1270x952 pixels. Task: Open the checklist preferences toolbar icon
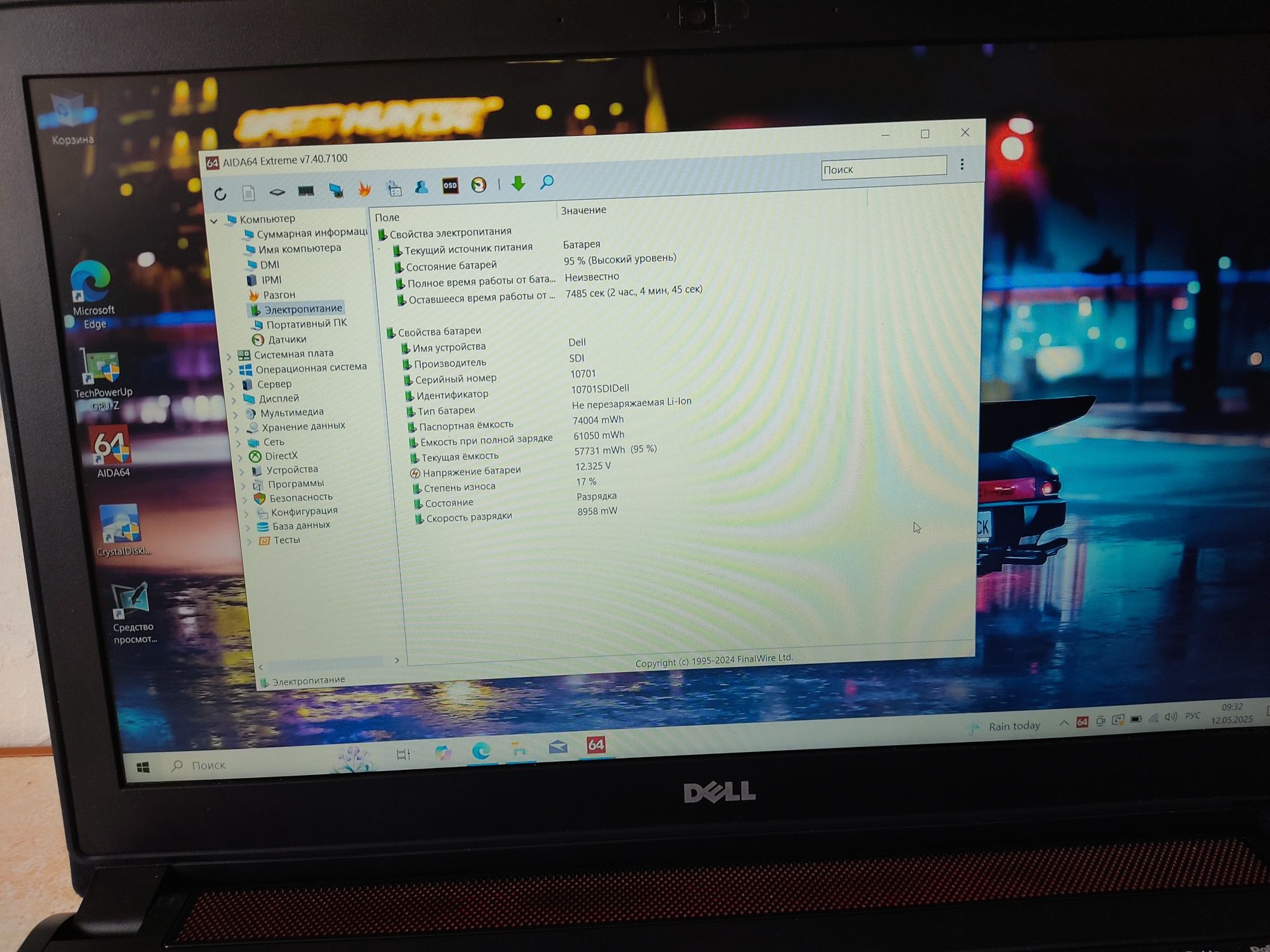[x=393, y=188]
